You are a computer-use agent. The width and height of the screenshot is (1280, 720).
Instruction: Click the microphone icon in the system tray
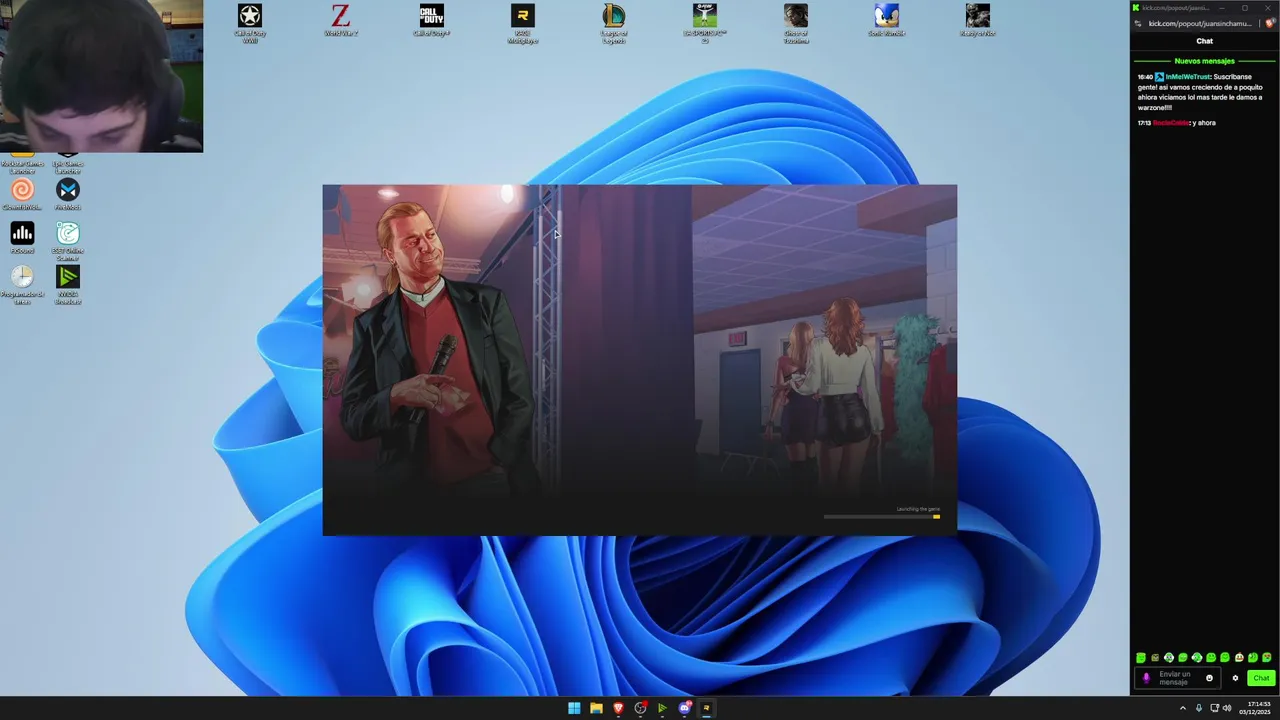click(1199, 708)
